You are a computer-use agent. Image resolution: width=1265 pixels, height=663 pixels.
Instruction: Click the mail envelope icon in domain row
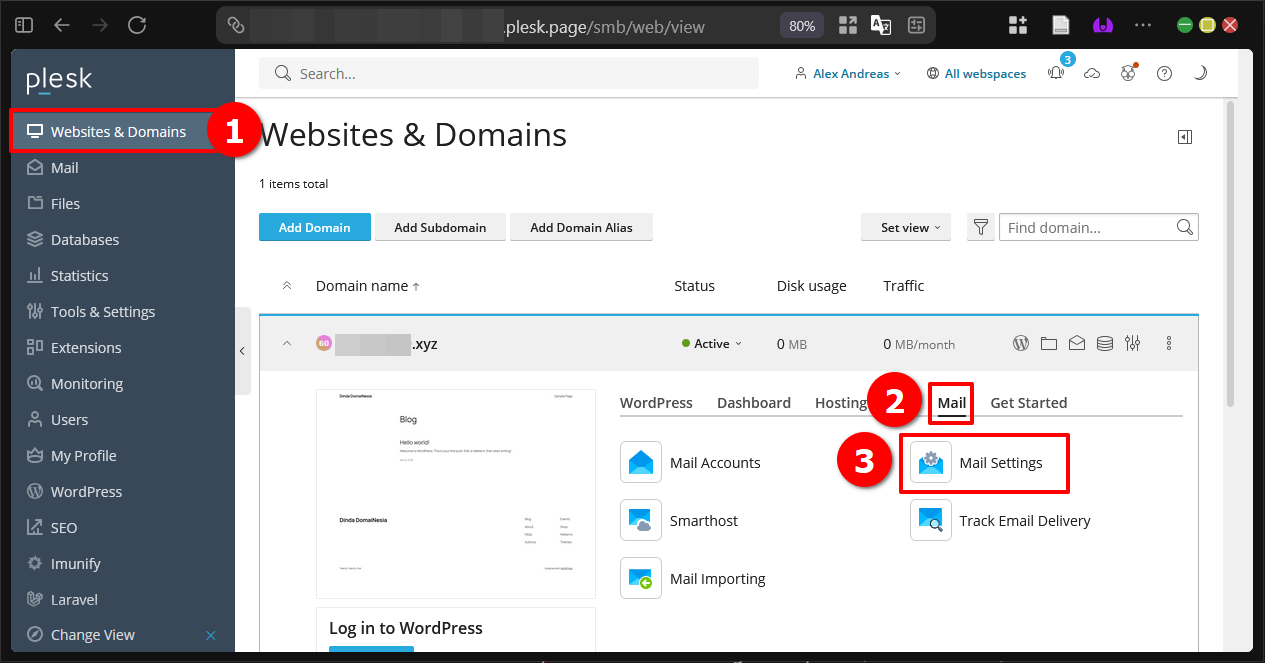point(1077,343)
